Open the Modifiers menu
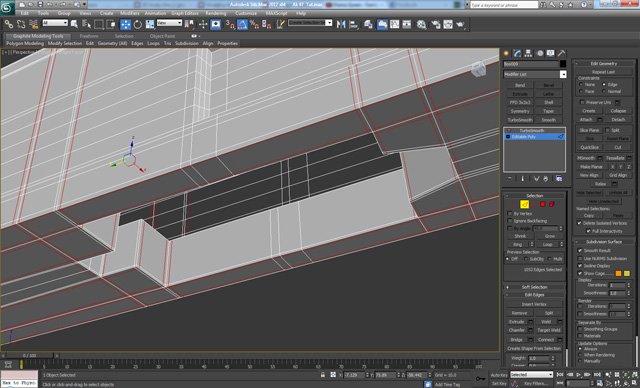This screenshot has height=388, width=640. [130, 13]
